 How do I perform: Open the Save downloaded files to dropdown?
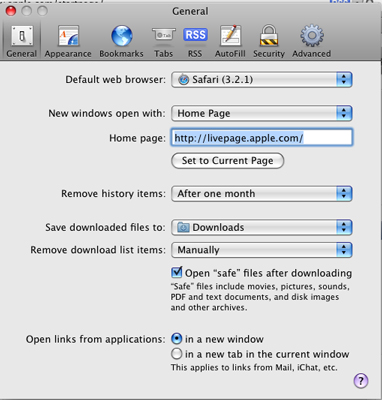coord(262,227)
